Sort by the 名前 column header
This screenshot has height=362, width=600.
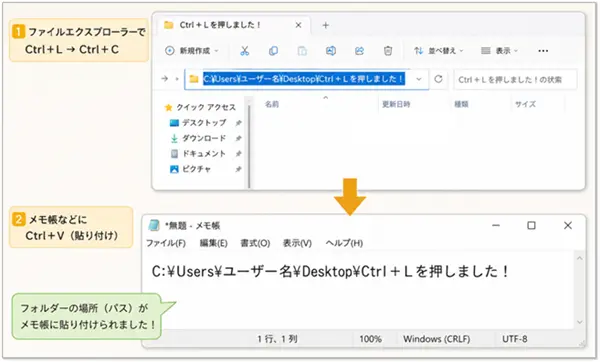pyautogui.click(x=272, y=104)
